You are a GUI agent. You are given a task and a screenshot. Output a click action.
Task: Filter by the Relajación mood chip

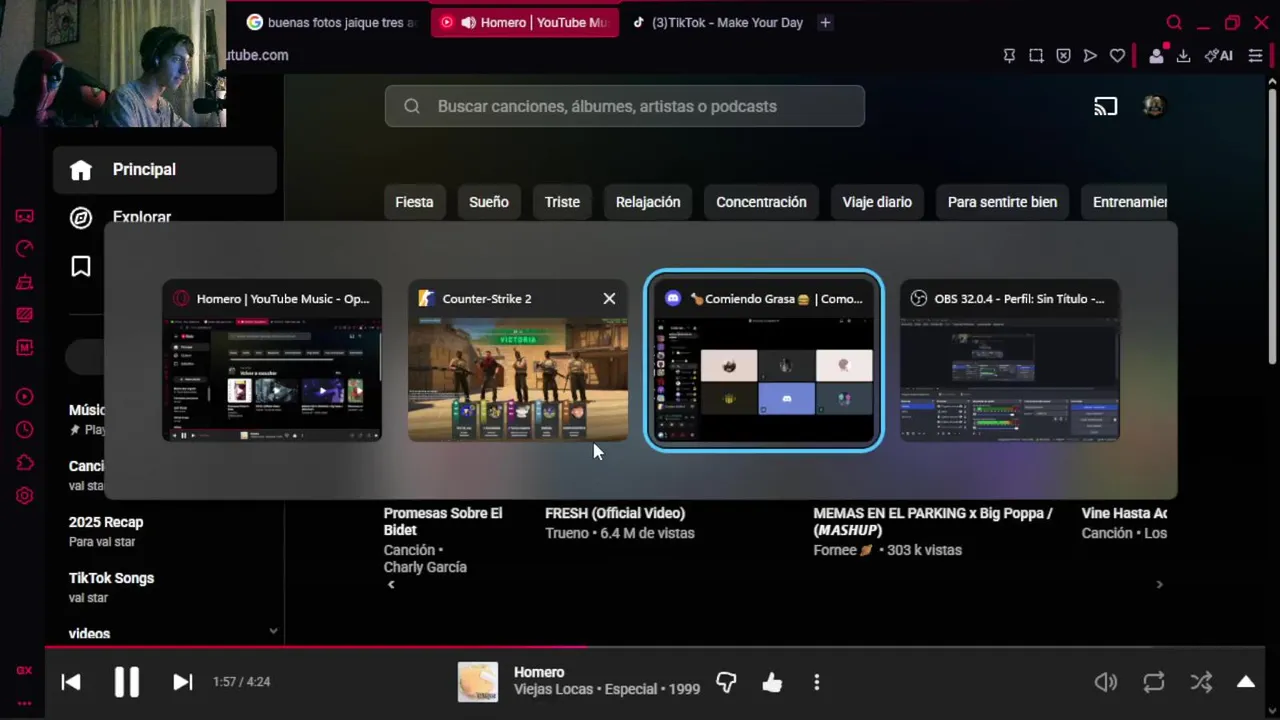pos(648,202)
